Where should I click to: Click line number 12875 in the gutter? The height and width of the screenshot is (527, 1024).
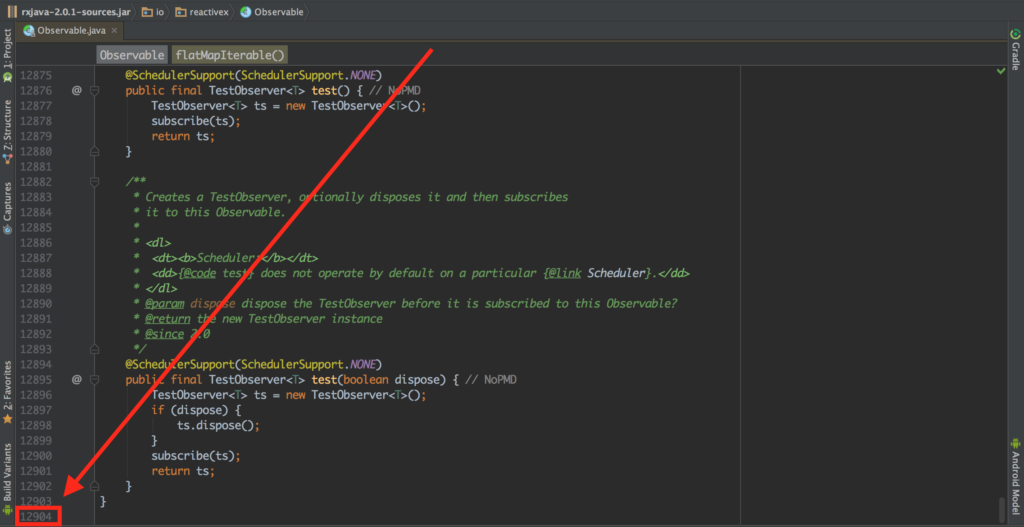pyautogui.click(x=36, y=76)
